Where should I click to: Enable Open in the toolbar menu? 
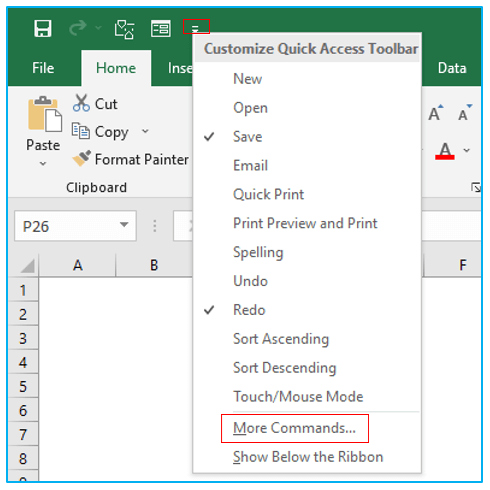307,108
